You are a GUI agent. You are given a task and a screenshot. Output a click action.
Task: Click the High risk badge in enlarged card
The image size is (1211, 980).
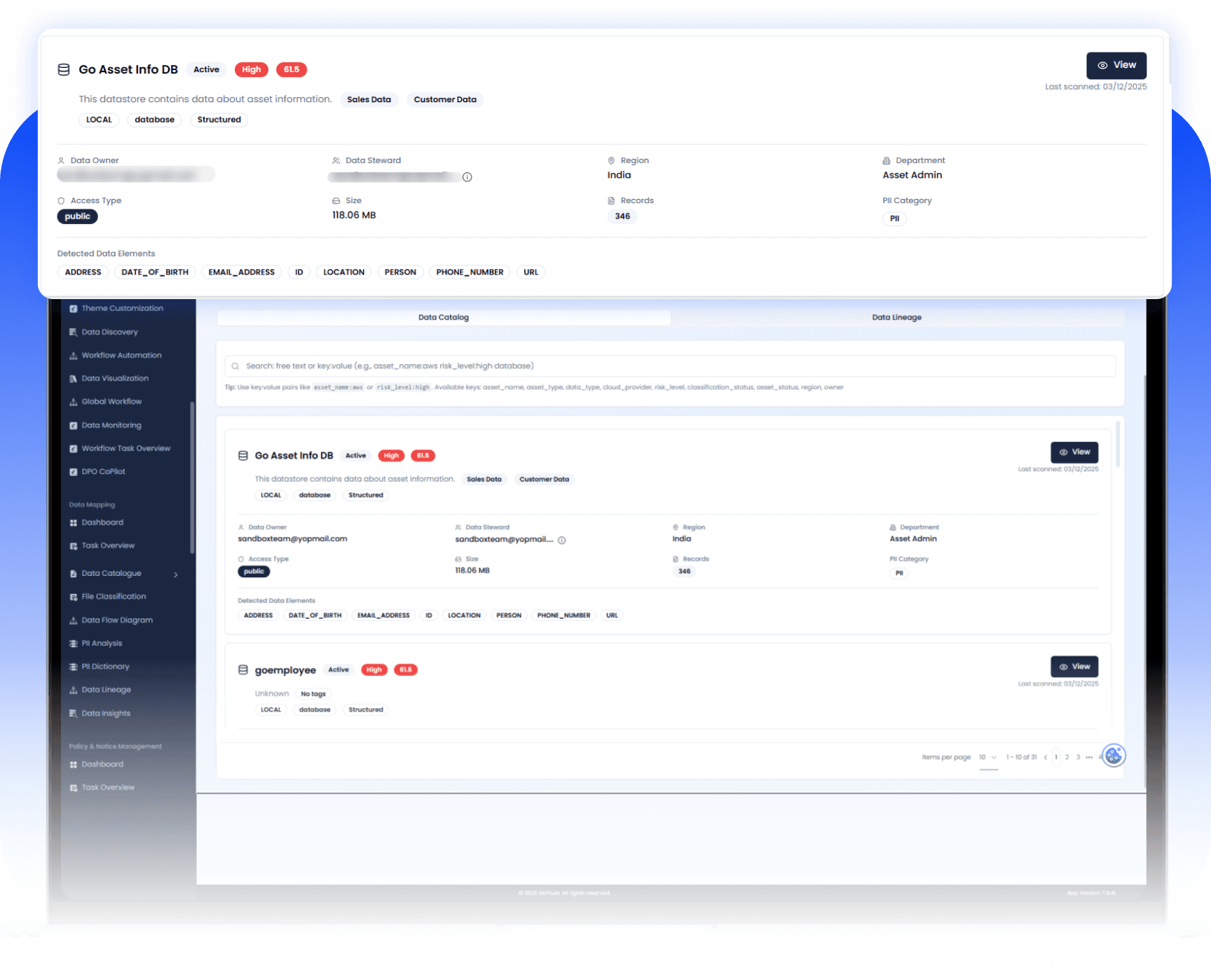tap(252, 69)
